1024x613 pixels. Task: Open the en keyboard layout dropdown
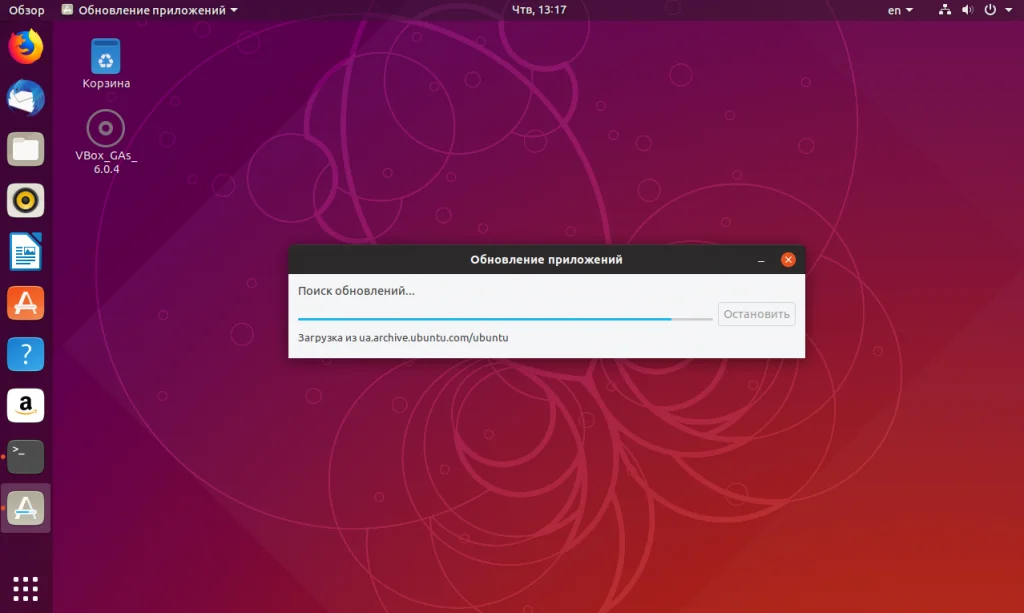pos(900,10)
